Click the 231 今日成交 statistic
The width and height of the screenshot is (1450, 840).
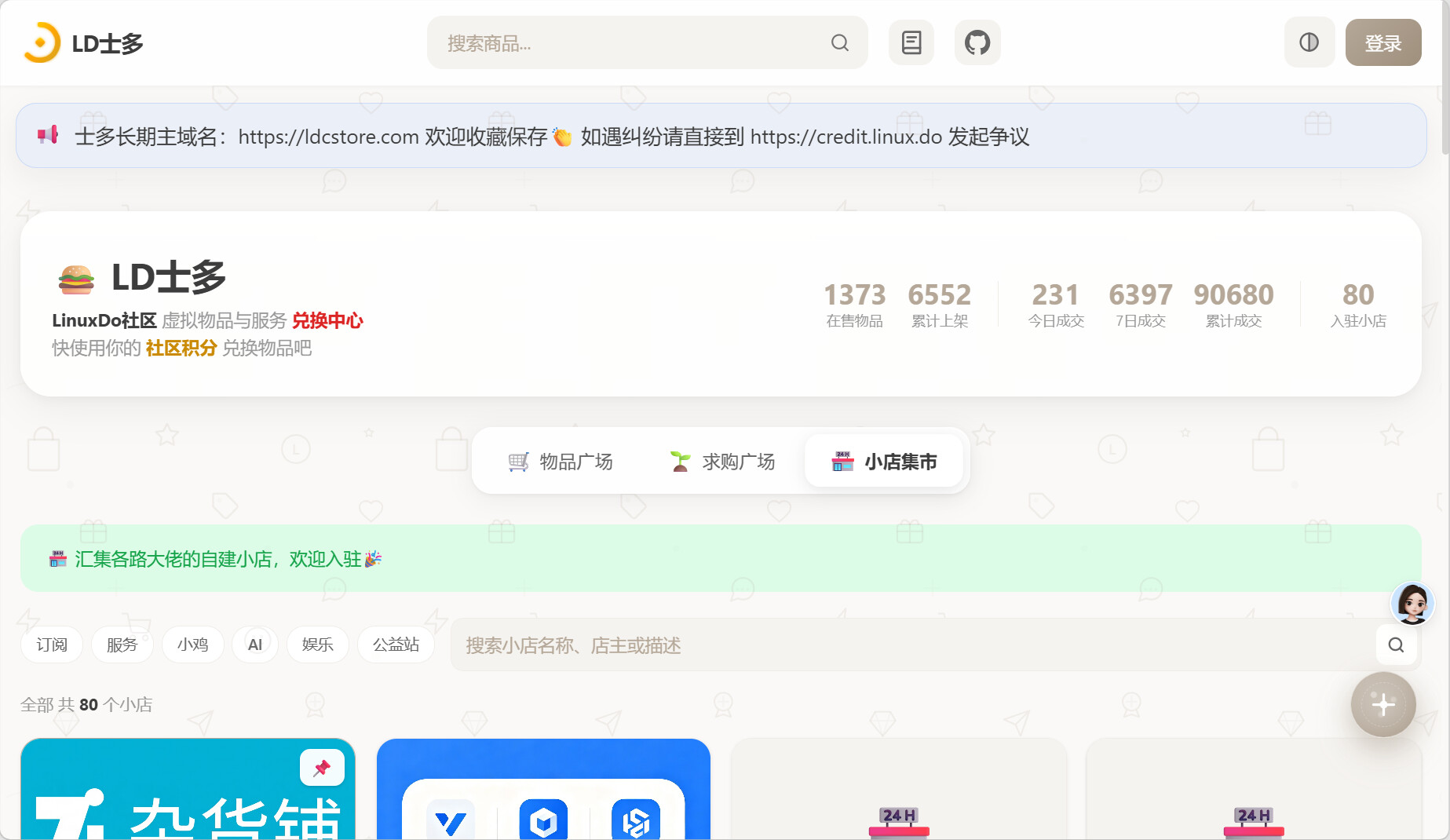[1056, 305]
